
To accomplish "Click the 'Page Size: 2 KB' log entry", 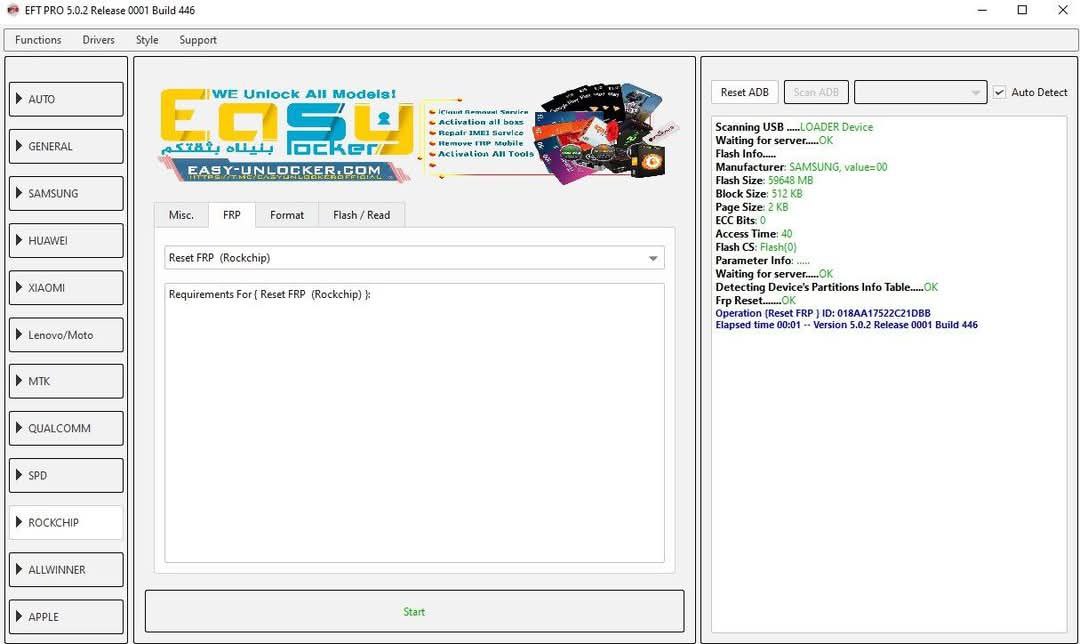I will [x=751, y=207].
